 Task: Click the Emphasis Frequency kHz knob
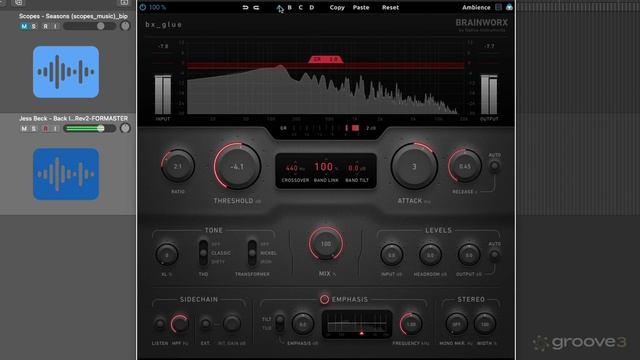click(411, 324)
